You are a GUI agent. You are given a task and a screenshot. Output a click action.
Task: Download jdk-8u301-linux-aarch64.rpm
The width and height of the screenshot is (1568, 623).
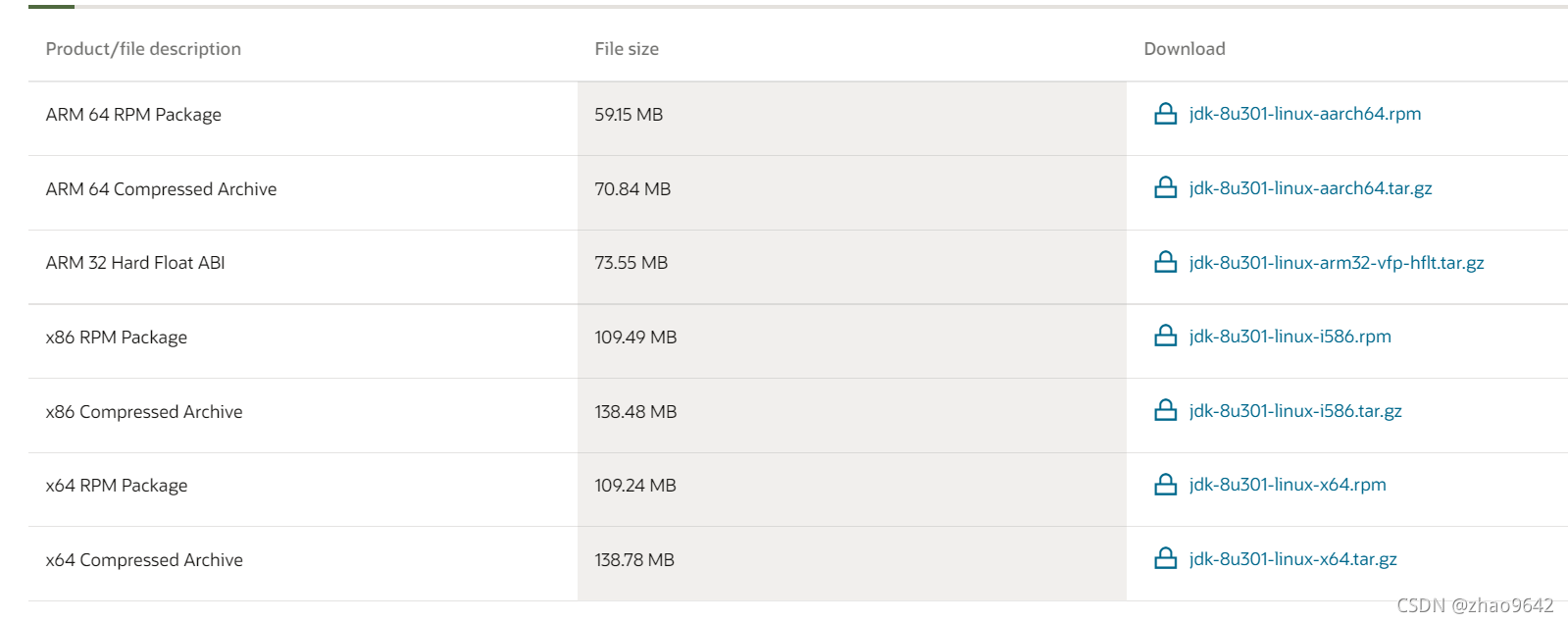[x=1304, y=114]
